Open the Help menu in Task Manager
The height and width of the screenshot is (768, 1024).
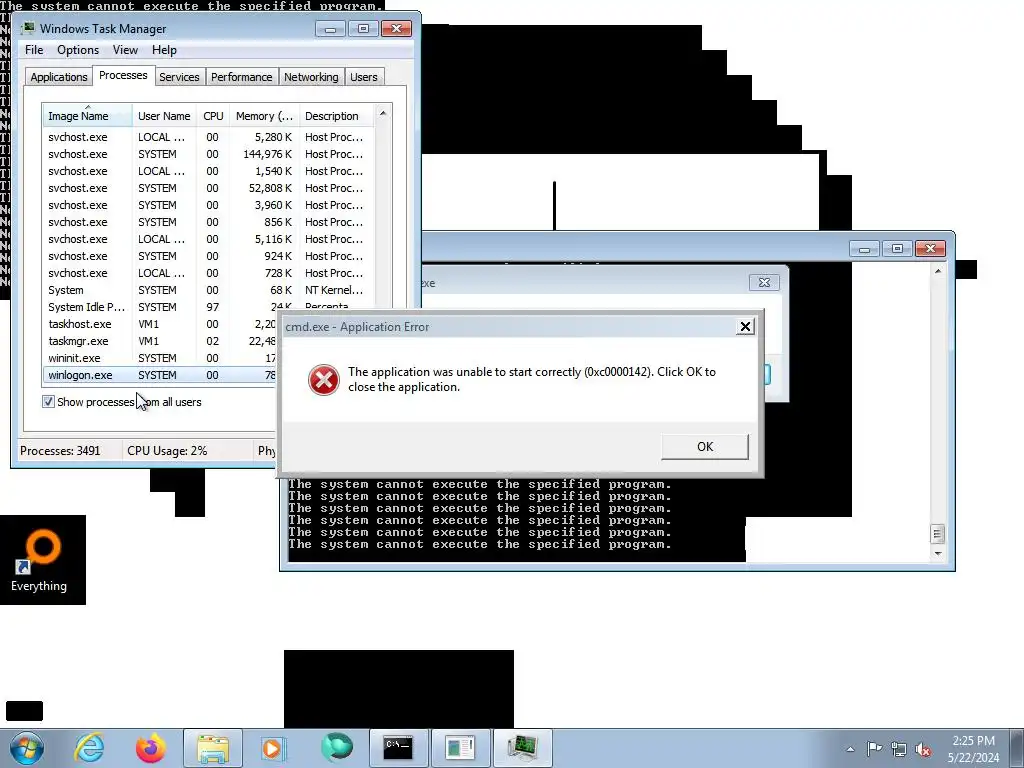(x=164, y=50)
